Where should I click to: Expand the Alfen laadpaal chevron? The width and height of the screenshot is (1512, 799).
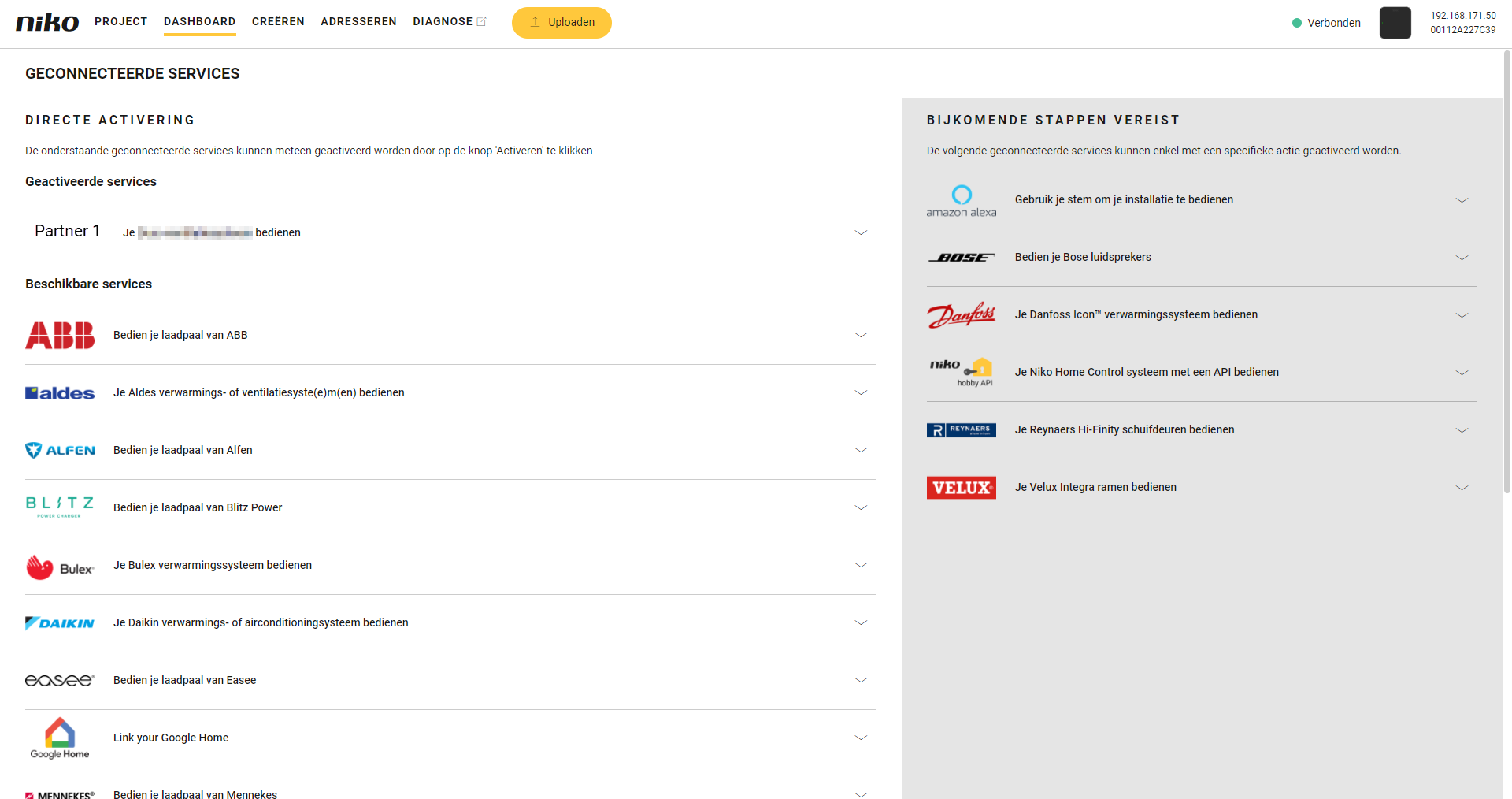pyautogui.click(x=861, y=450)
